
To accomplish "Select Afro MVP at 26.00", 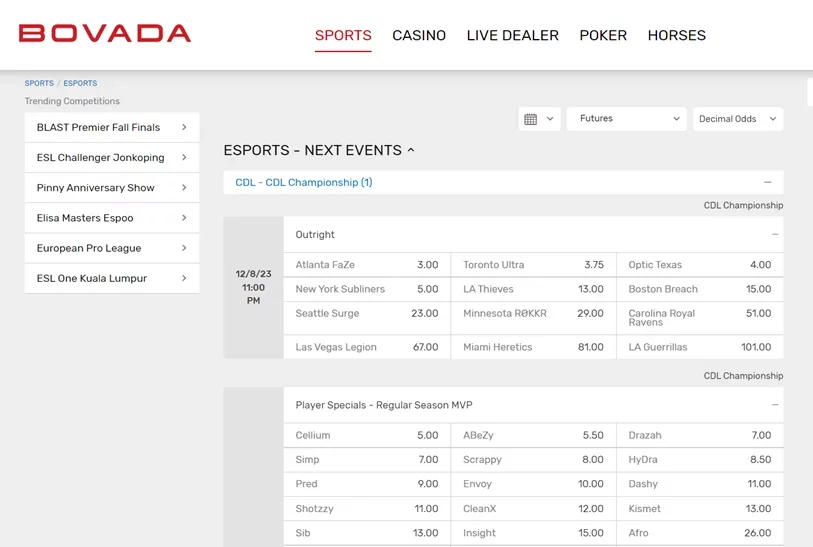I will (x=700, y=533).
